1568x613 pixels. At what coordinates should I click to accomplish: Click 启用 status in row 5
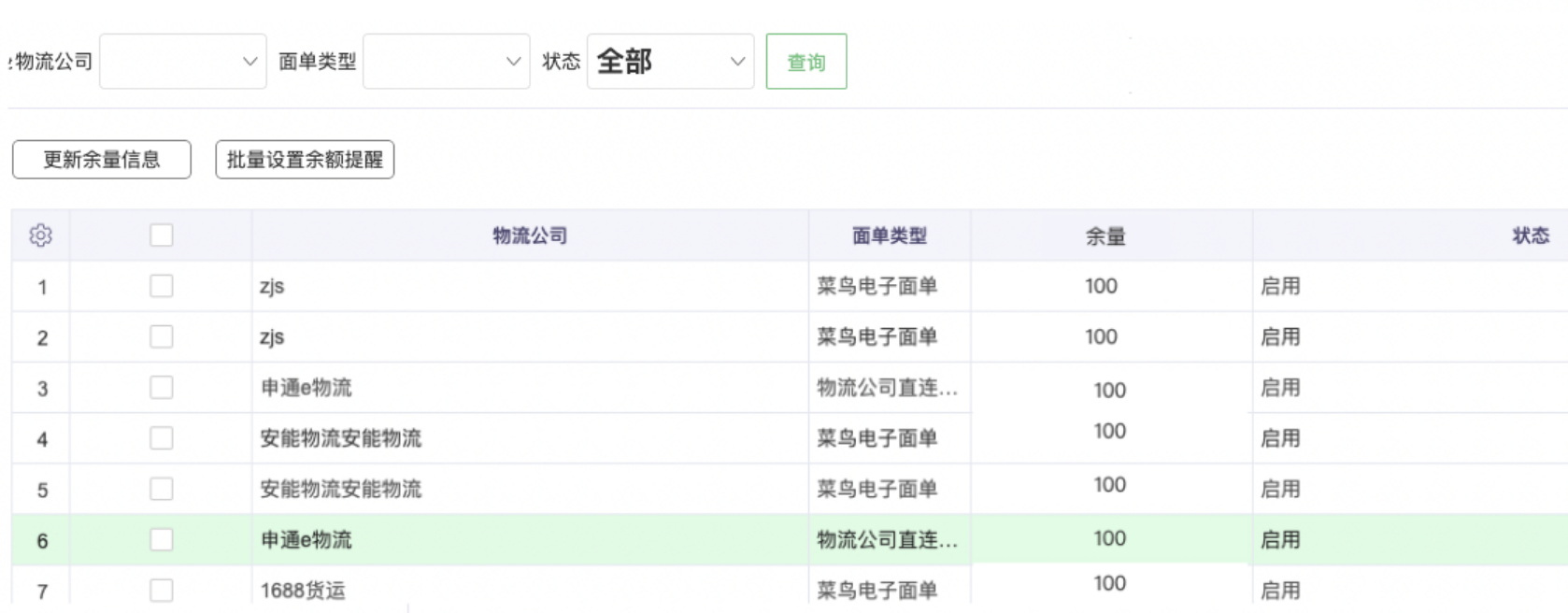(x=1280, y=489)
